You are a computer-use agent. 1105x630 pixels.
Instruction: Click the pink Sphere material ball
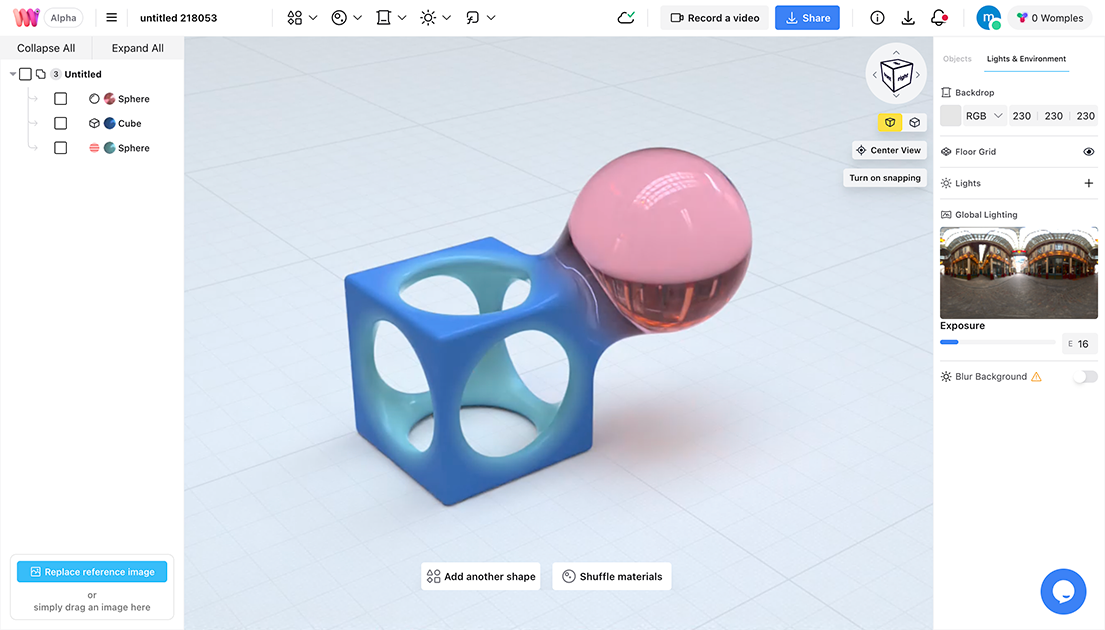pyautogui.click(x=109, y=99)
